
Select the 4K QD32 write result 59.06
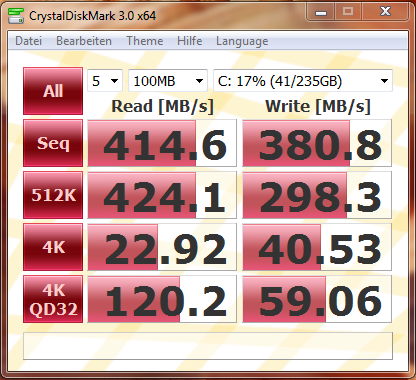[x=317, y=299]
